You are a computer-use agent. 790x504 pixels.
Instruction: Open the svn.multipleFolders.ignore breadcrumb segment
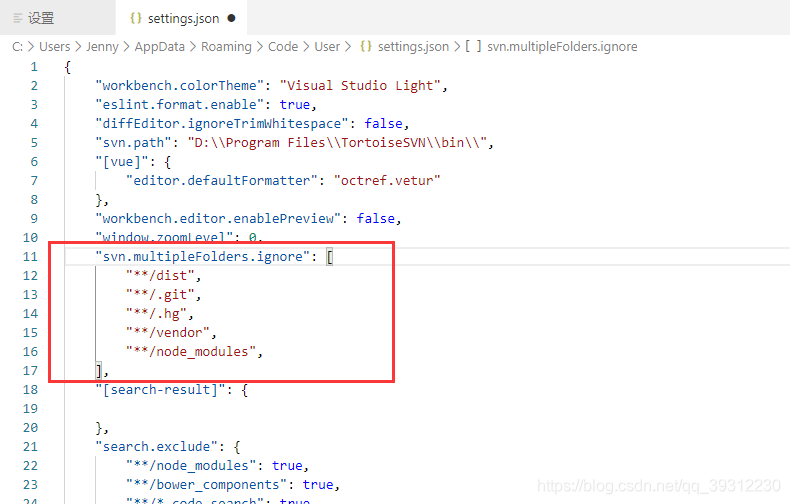pos(562,47)
